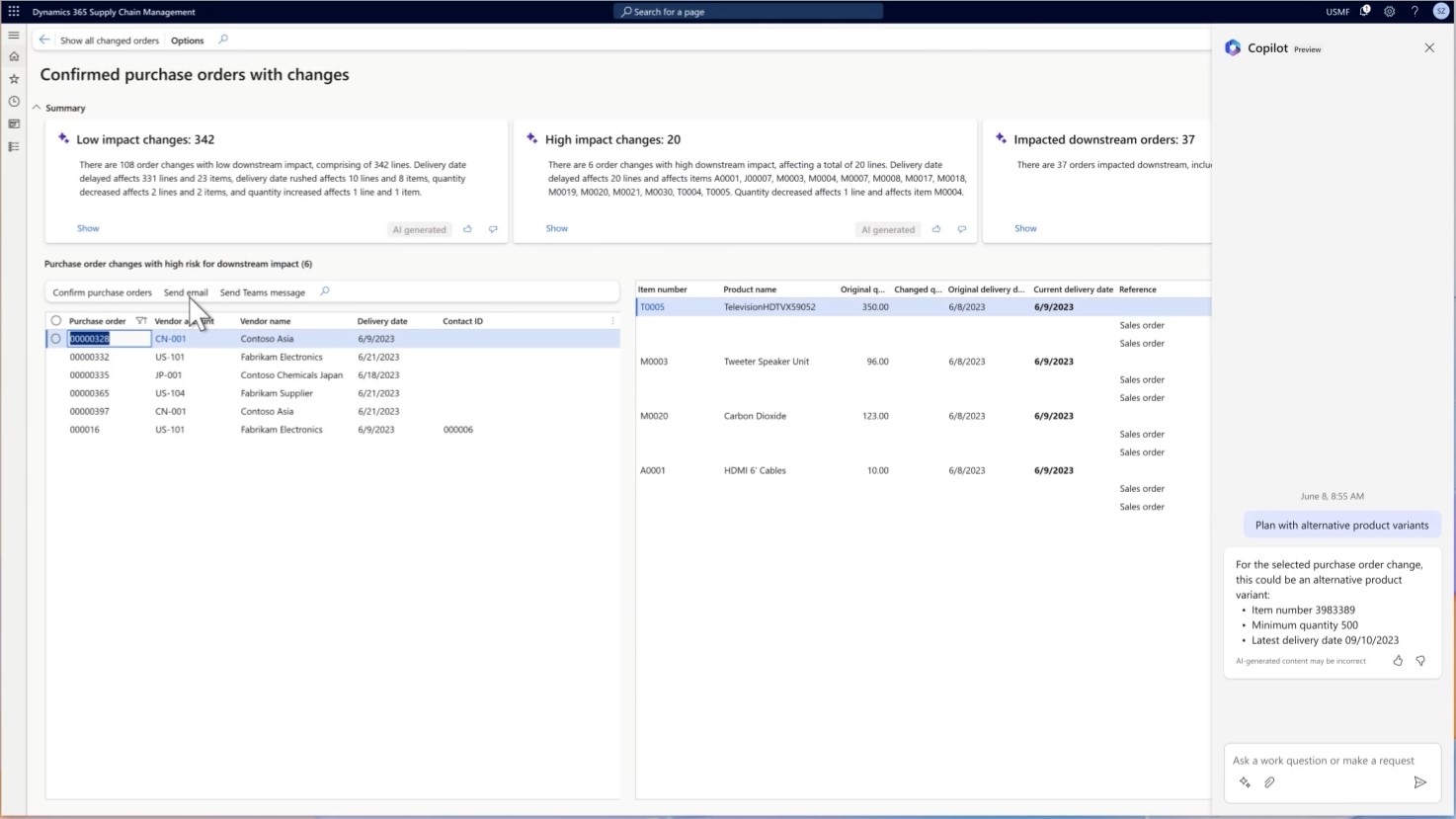
Task: Show Low impact changes details
Action: click(x=88, y=228)
